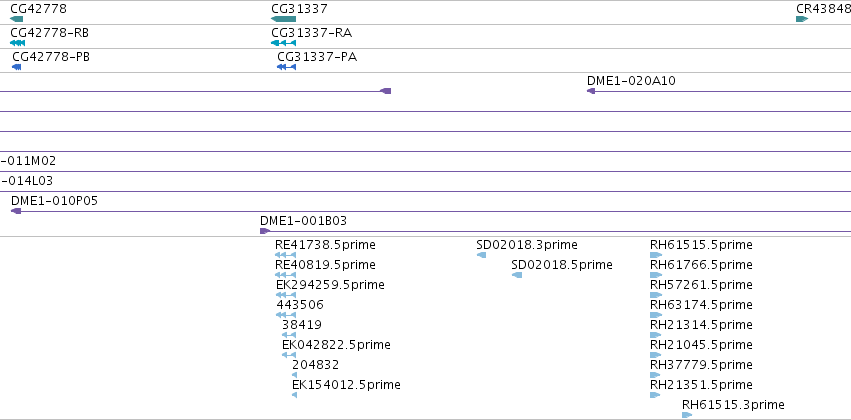
Task: Select the -014L03 clone label
Action: point(27,181)
